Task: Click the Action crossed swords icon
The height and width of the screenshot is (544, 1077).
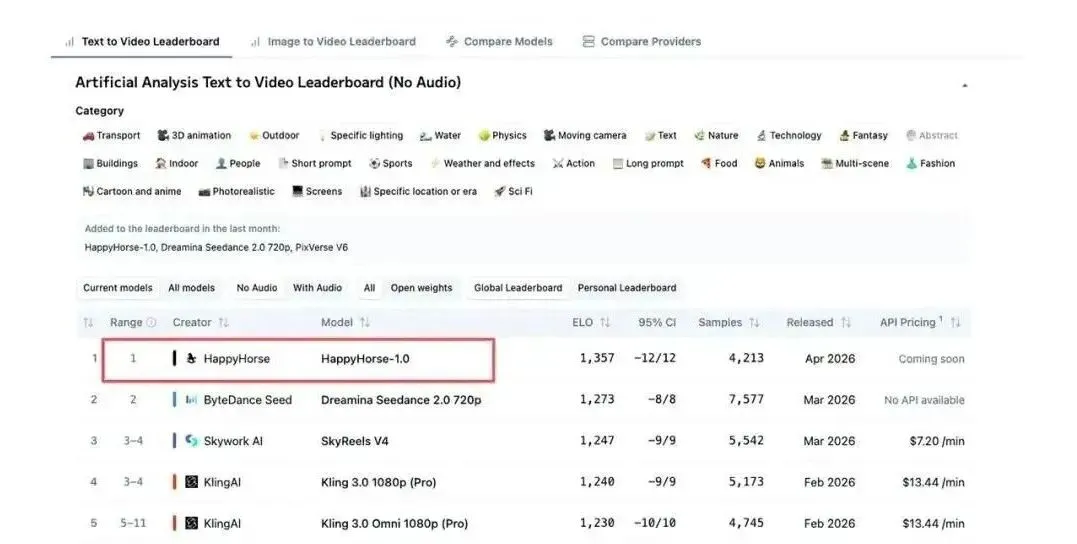Action: [x=558, y=163]
